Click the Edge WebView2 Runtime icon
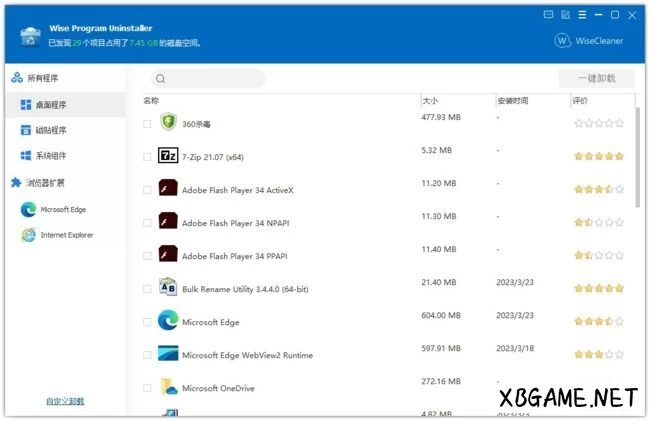 pyautogui.click(x=167, y=354)
